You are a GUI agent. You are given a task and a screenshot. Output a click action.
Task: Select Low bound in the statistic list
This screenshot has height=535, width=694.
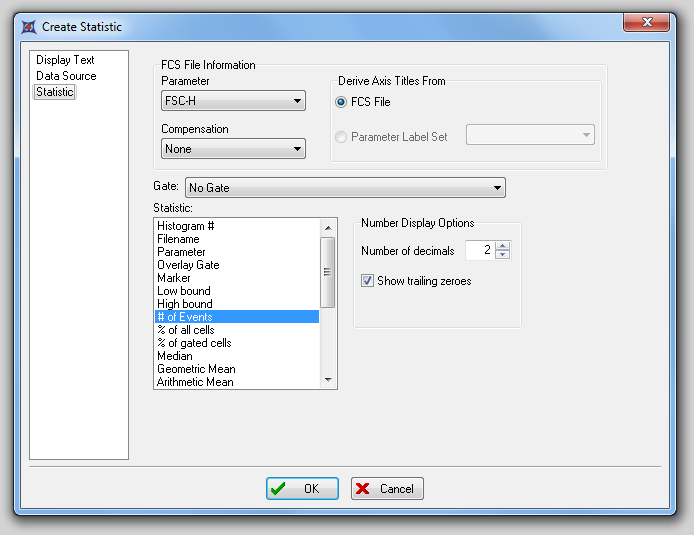click(x=237, y=291)
